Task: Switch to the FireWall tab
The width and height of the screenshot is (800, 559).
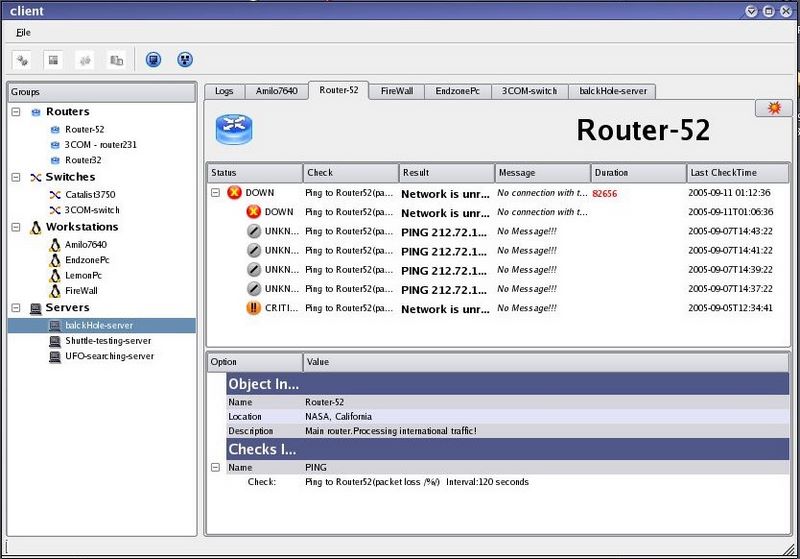Action: click(x=396, y=91)
